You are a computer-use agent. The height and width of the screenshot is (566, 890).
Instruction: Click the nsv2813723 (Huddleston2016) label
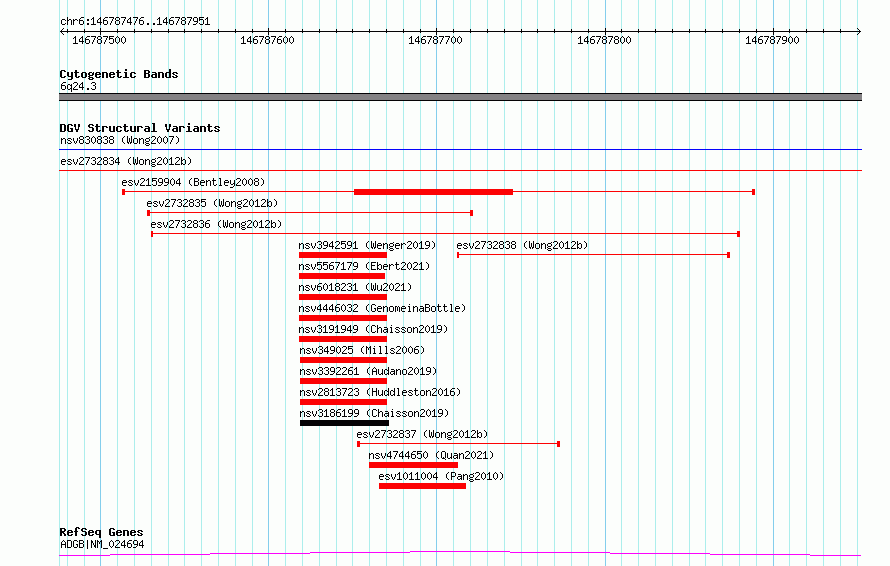(x=380, y=392)
